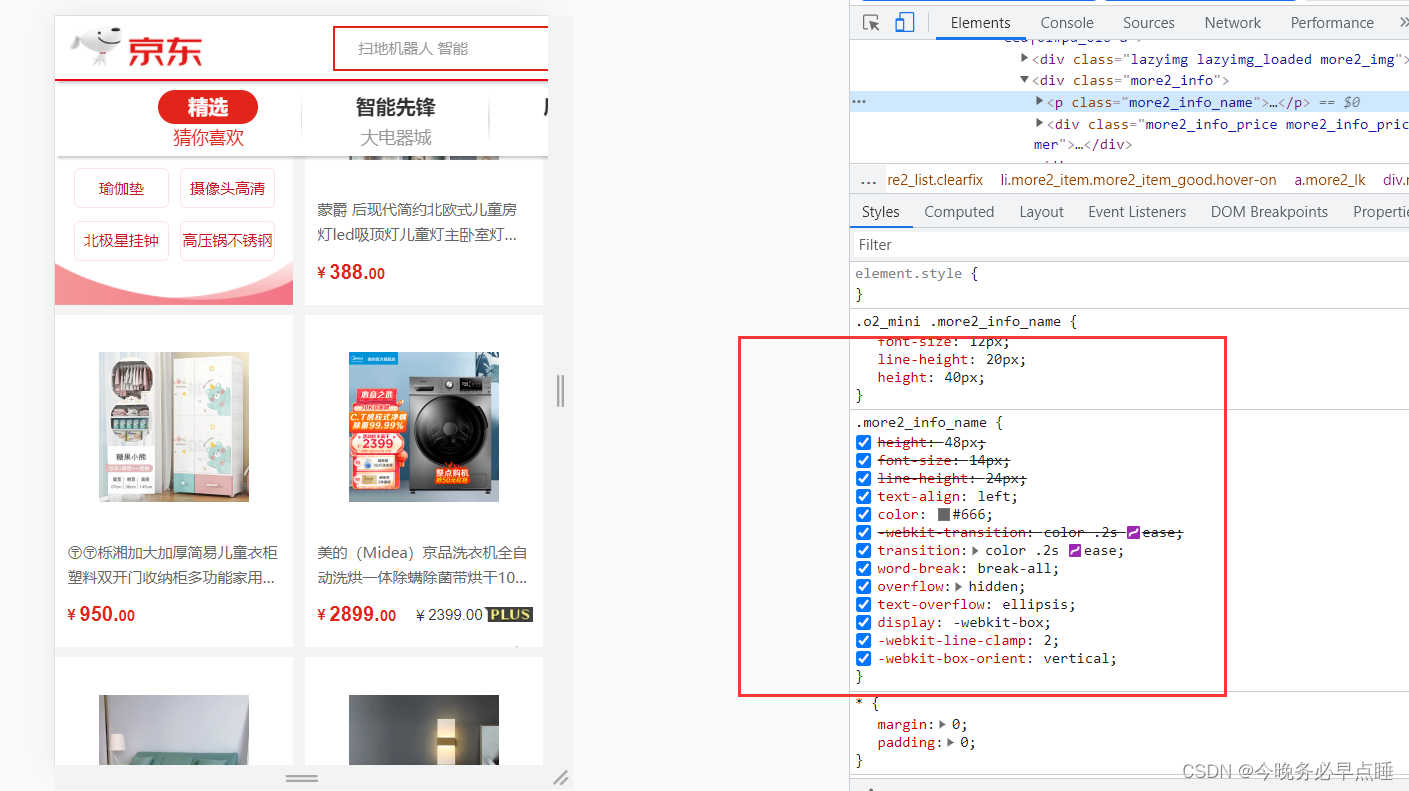Click the corner diagonal resize handle
Image resolution: width=1409 pixels, height=791 pixels.
(x=561, y=777)
